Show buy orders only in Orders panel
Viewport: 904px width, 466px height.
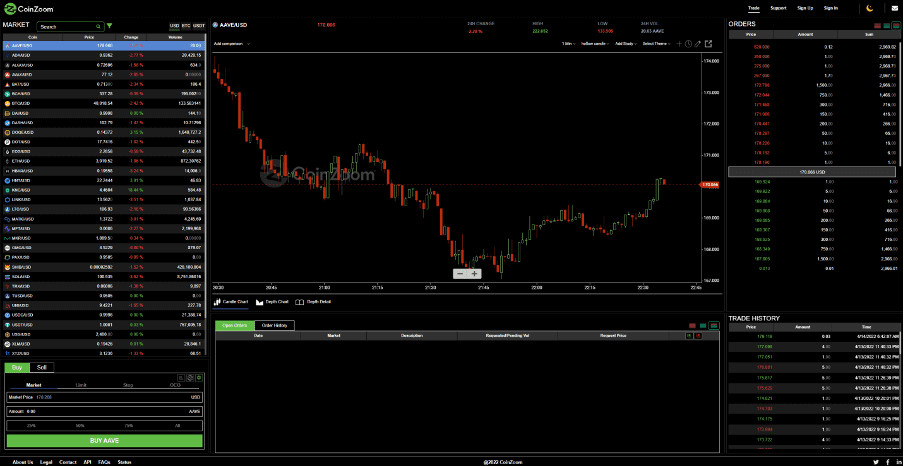point(886,26)
